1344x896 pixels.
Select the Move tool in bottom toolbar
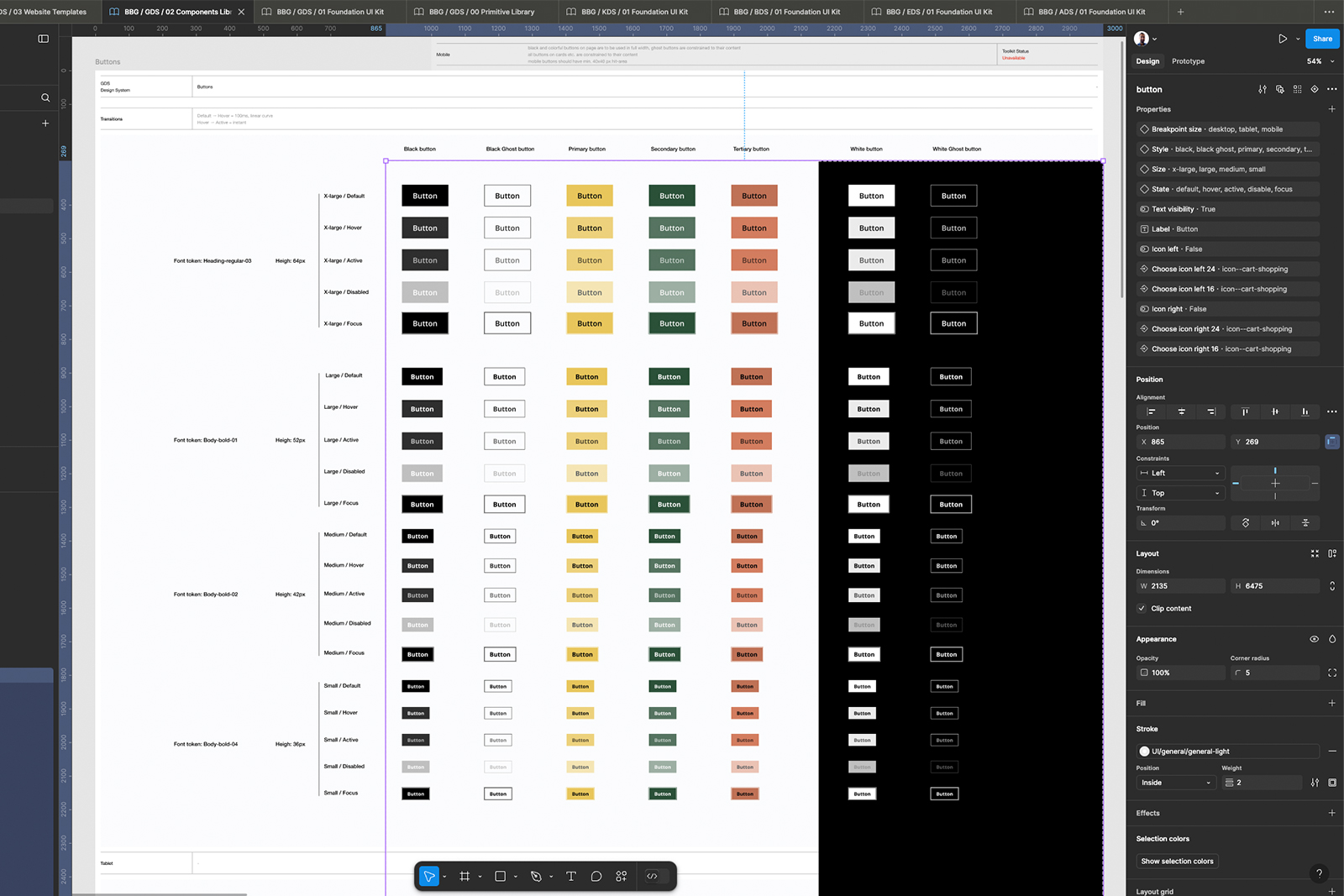pos(429,876)
